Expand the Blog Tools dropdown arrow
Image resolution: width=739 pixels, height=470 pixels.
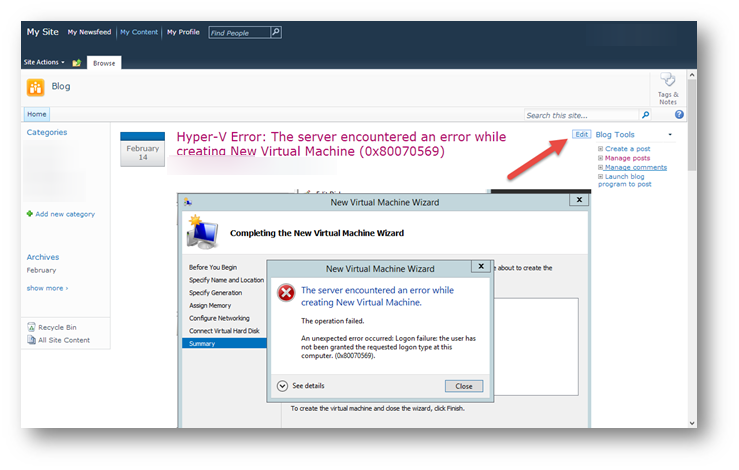click(x=670, y=135)
